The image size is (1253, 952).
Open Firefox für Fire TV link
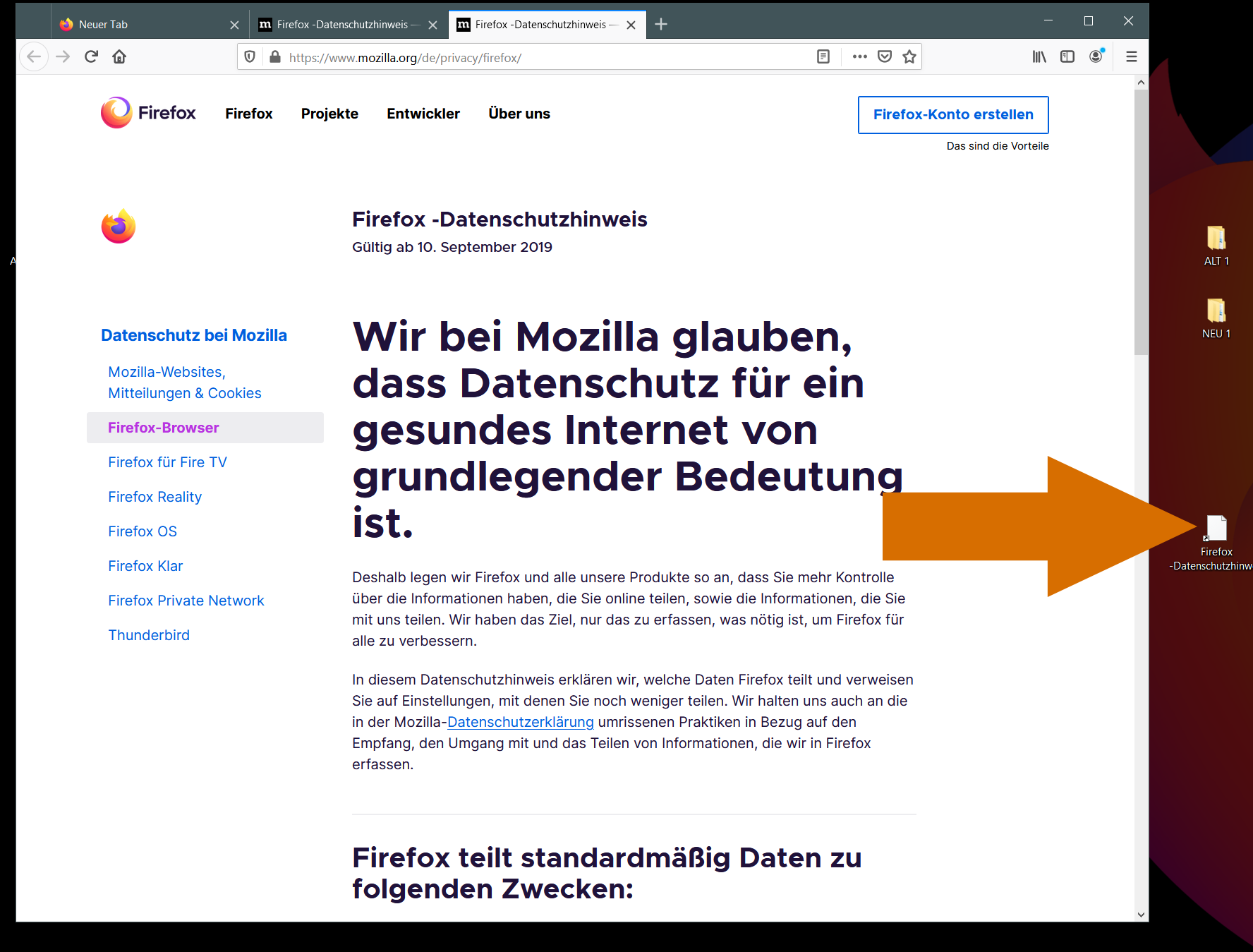[x=168, y=462]
